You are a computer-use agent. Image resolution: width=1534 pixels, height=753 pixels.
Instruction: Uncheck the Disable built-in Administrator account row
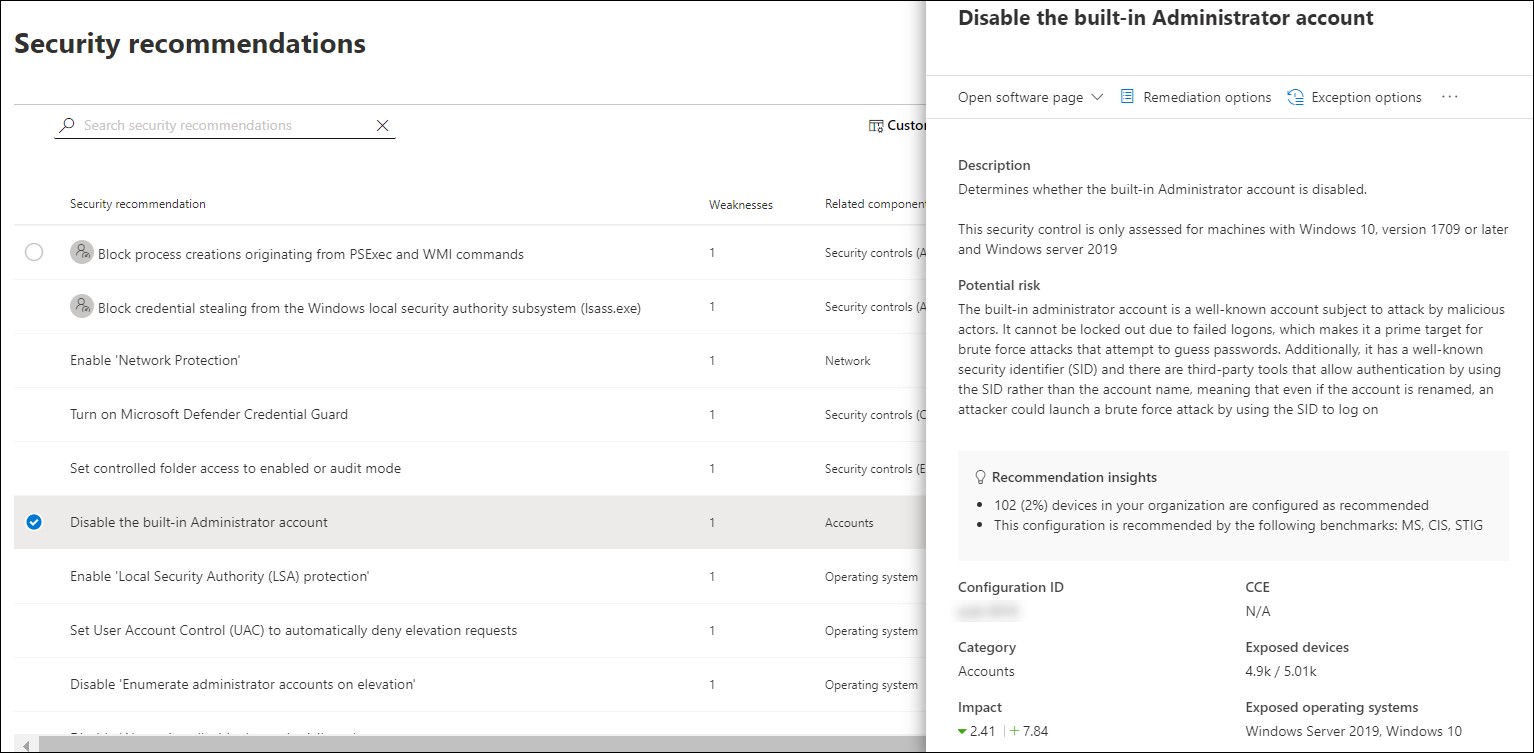click(34, 522)
